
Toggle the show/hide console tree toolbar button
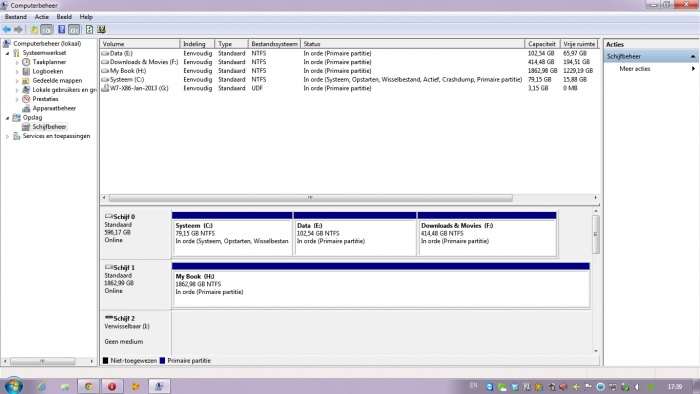(46, 29)
